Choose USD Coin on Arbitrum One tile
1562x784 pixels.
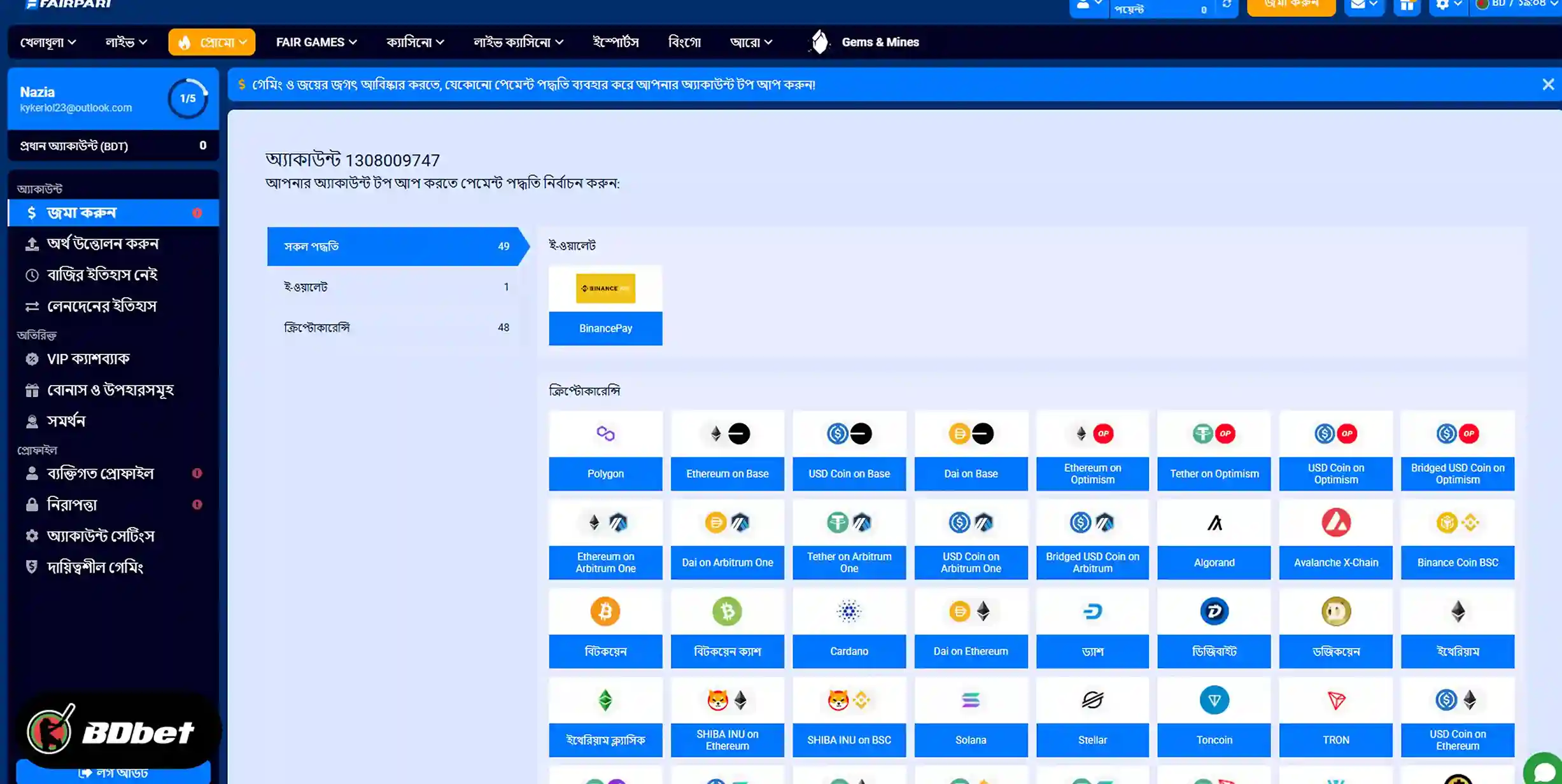(x=971, y=540)
